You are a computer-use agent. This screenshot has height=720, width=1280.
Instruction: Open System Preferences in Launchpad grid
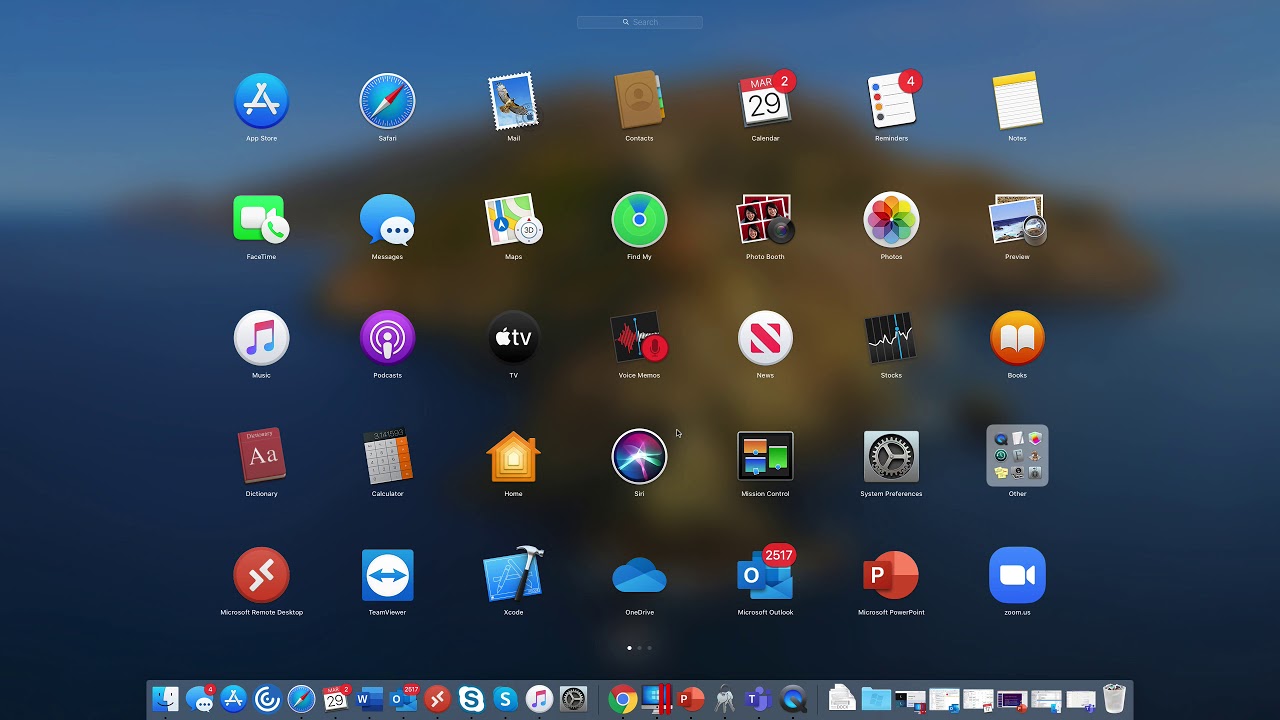click(x=891, y=456)
